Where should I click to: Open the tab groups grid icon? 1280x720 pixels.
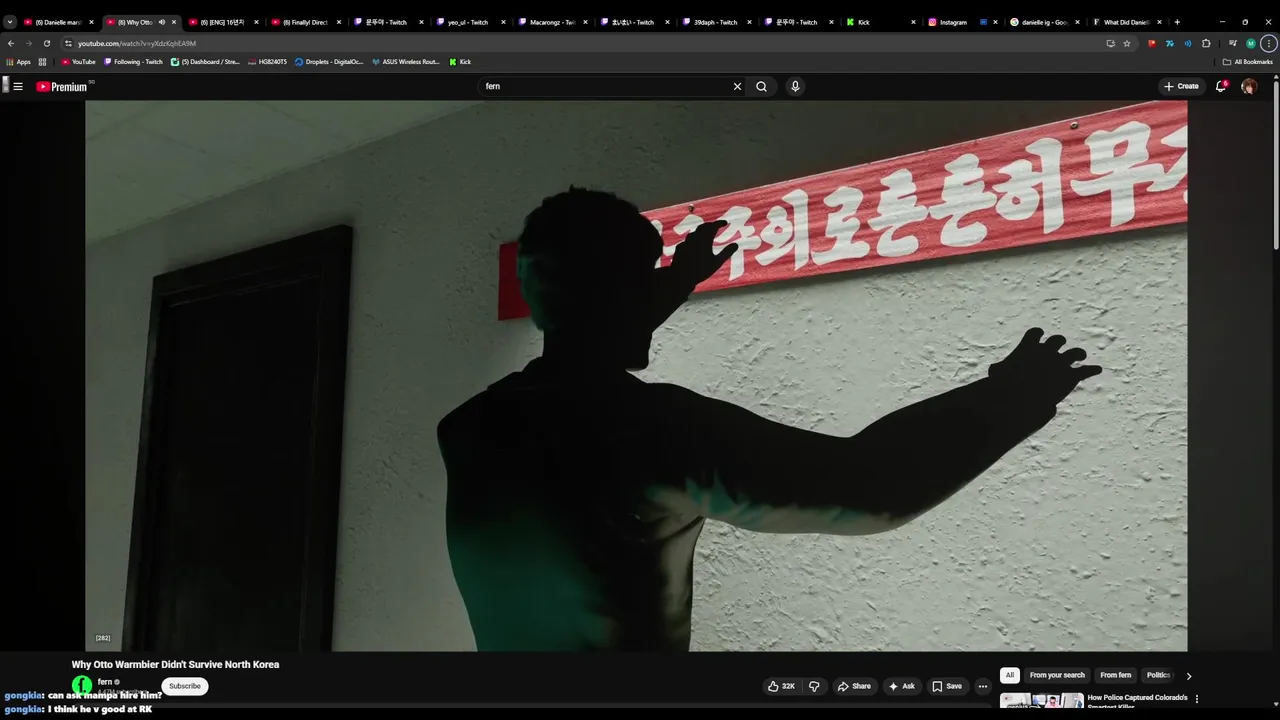pyautogui.click(x=42, y=62)
